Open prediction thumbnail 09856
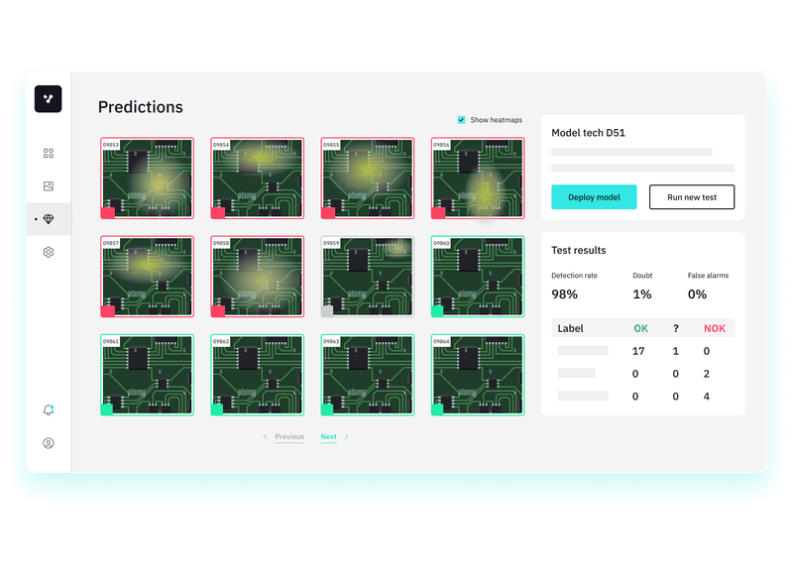This screenshot has width=793, height=564. (477, 178)
